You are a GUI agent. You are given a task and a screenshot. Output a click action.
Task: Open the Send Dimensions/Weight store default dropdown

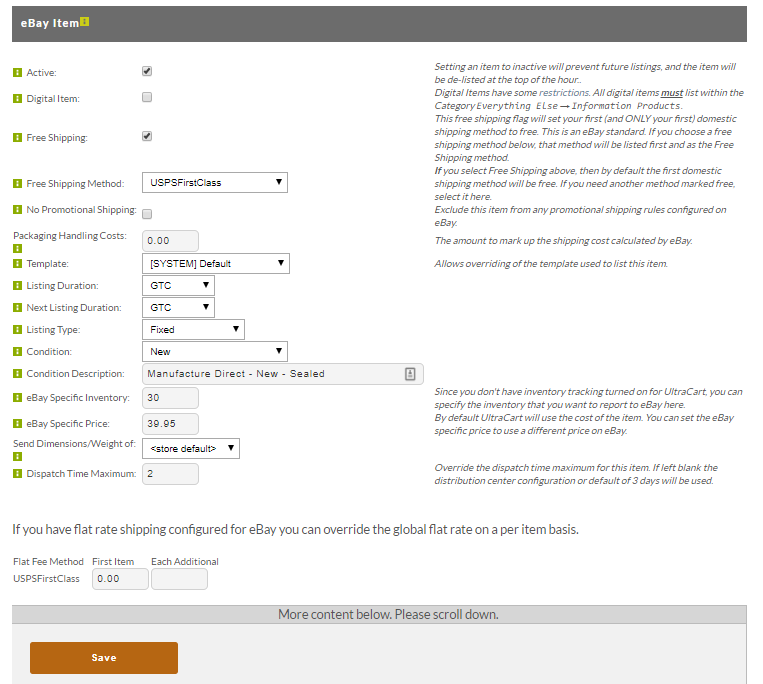191,449
